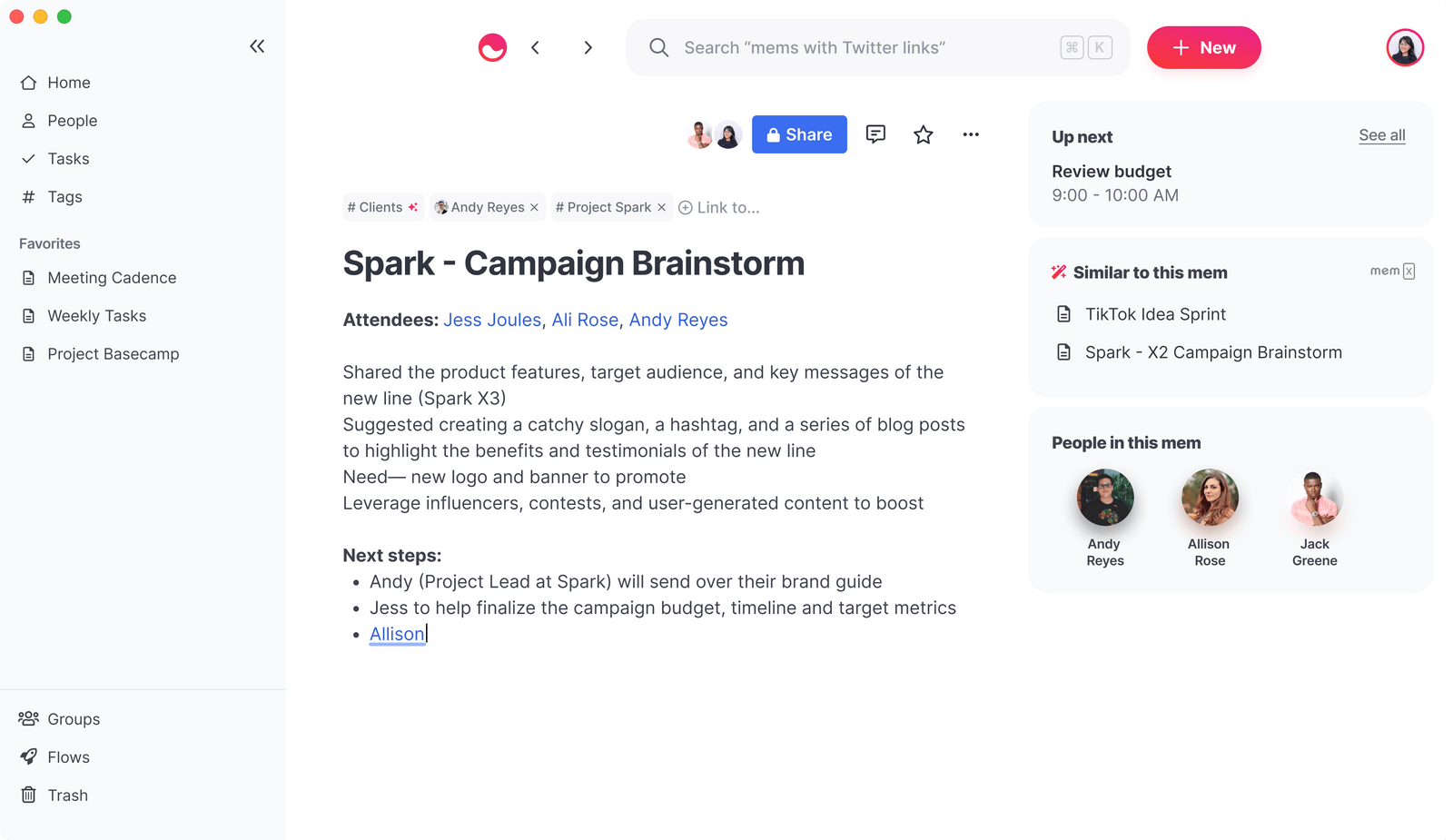Open the TikTok Idea Sprint mem
1453x840 pixels.
pyautogui.click(x=1155, y=314)
